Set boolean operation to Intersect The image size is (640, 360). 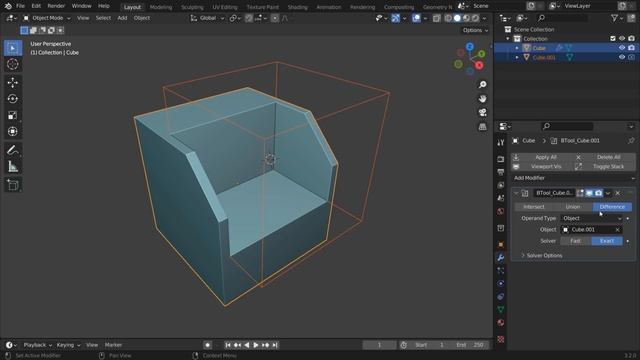pos(533,207)
